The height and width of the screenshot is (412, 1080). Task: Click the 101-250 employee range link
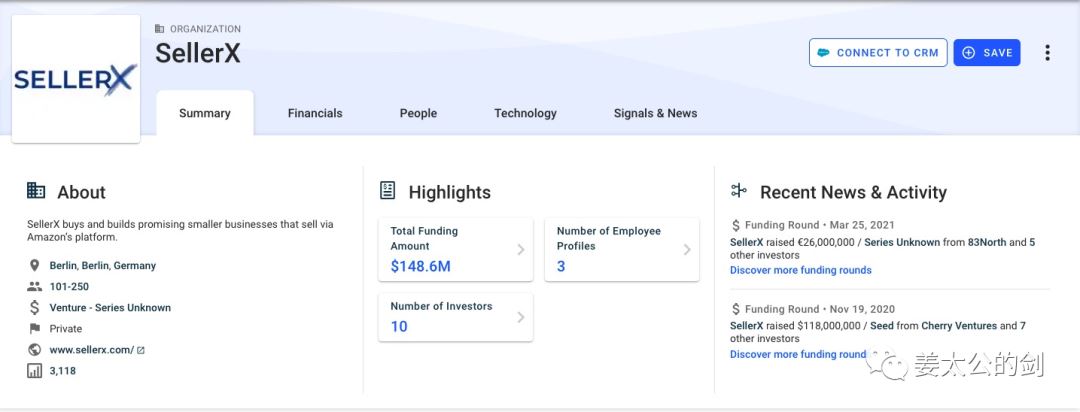69,287
